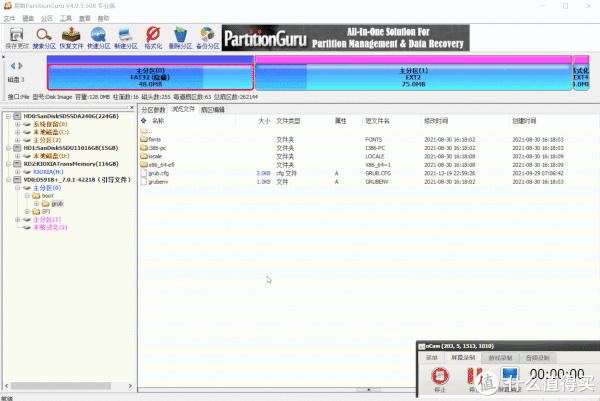This screenshot has width=600, height=401.
Task: Expand the 本地磁盘(C:) partition node
Action: 17,132
